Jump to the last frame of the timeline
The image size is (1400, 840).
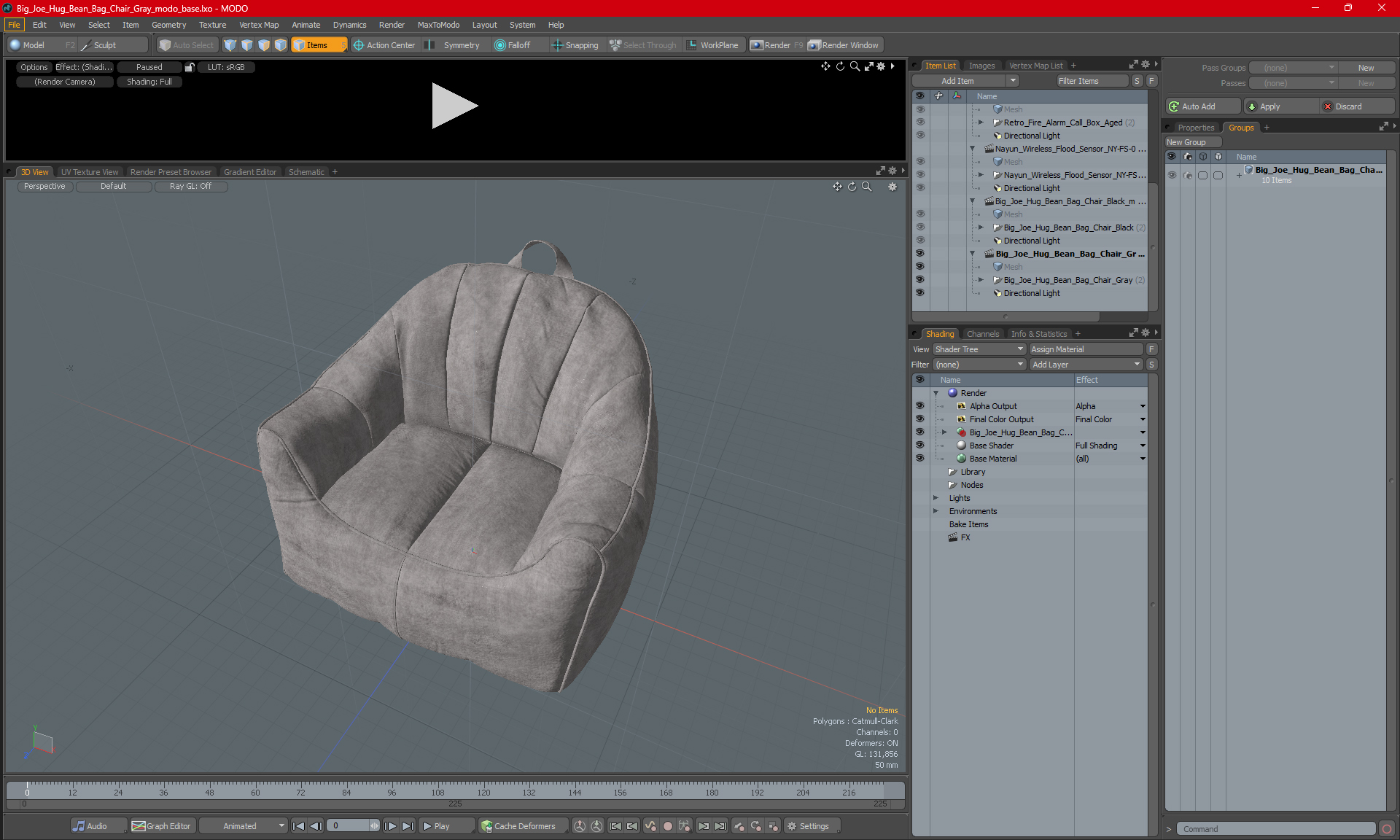coord(408,826)
